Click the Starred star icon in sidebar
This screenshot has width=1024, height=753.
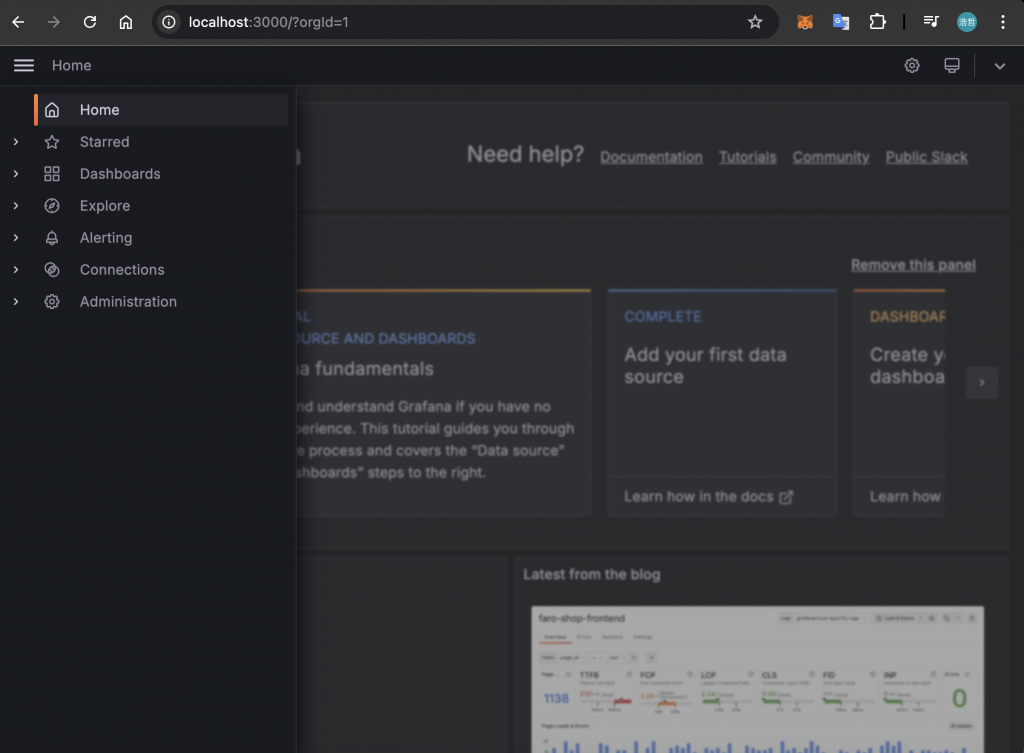coord(52,142)
